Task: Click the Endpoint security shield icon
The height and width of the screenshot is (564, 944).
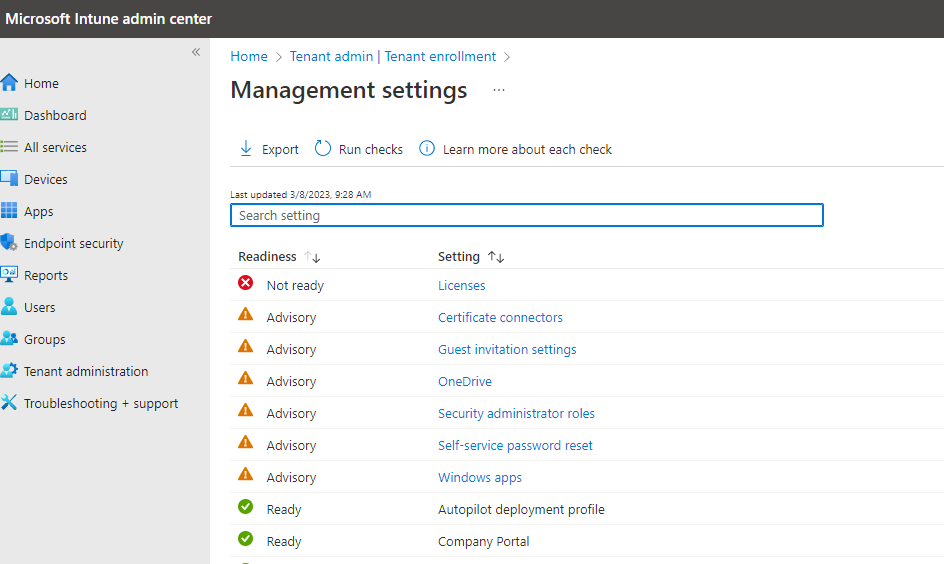Action: [x=9, y=243]
